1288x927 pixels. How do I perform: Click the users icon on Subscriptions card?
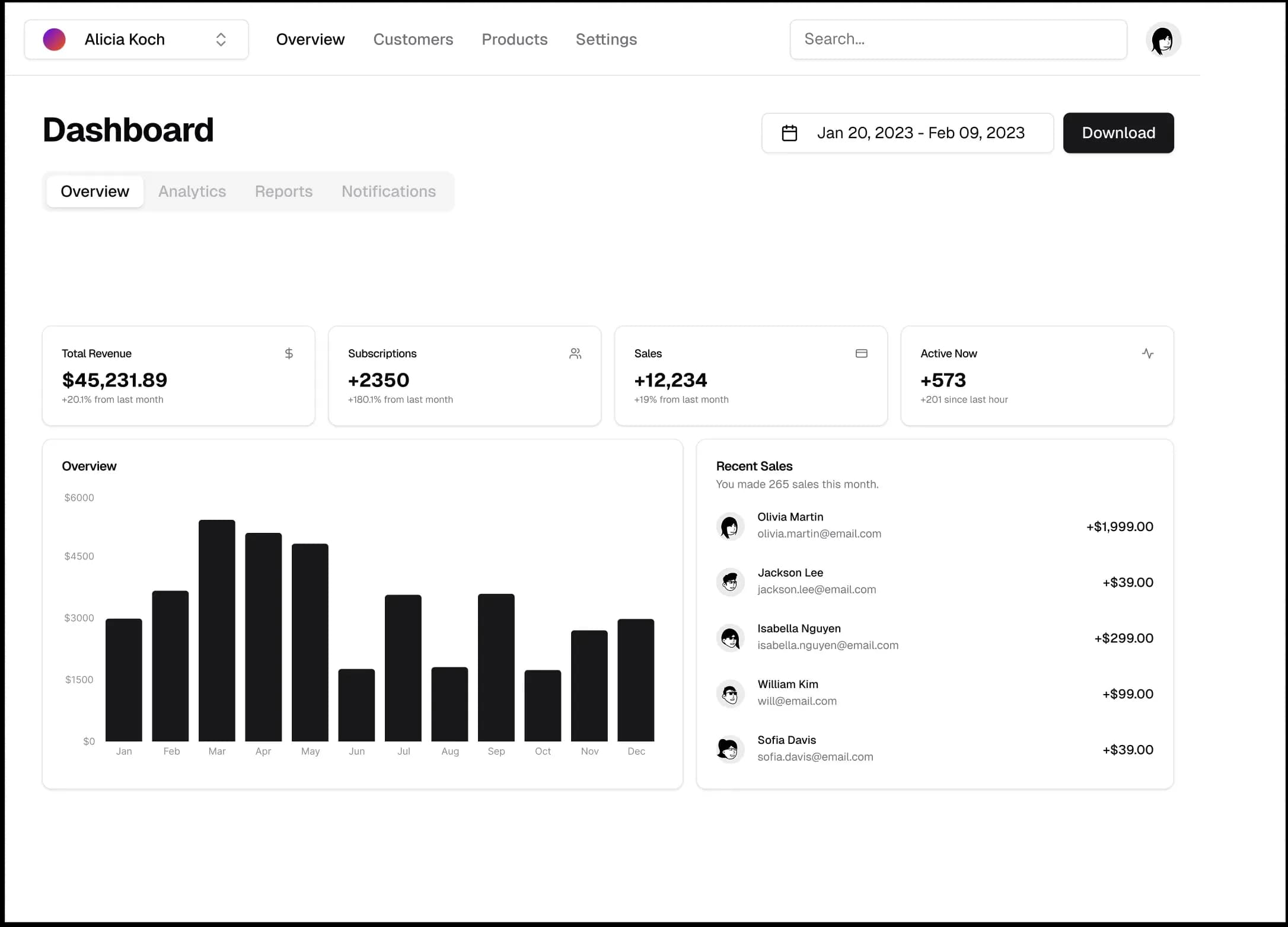pos(575,353)
